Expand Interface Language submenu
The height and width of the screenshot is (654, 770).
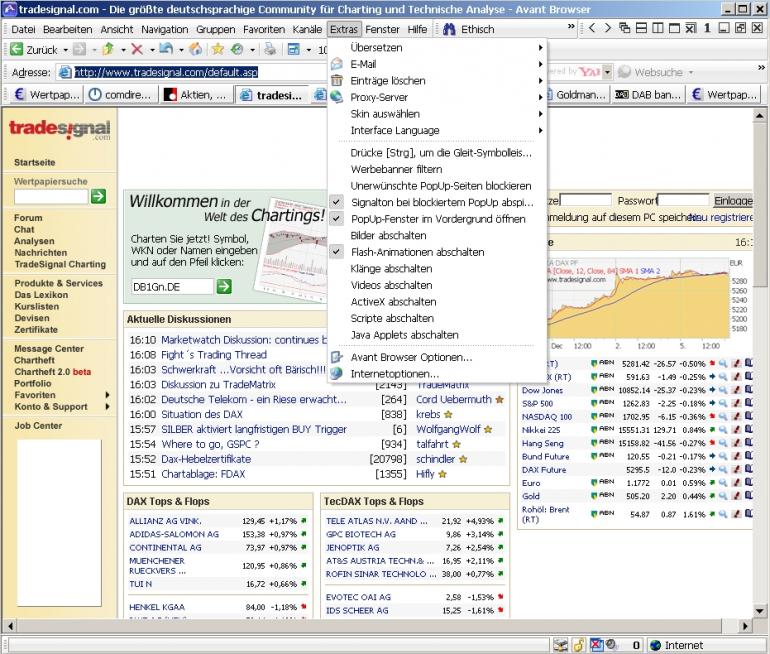438,131
